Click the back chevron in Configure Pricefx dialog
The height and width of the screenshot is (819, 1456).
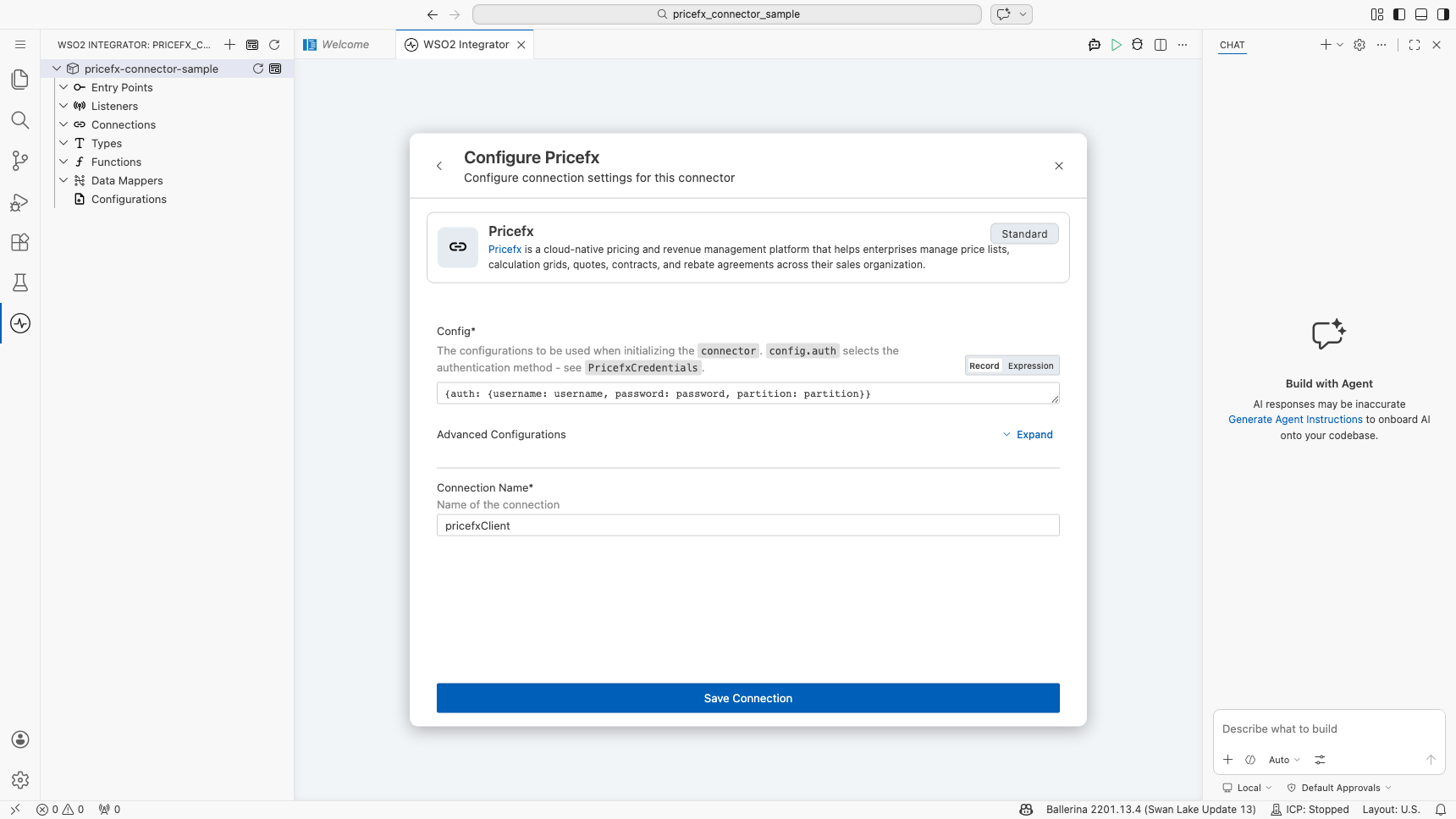pyautogui.click(x=439, y=166)
